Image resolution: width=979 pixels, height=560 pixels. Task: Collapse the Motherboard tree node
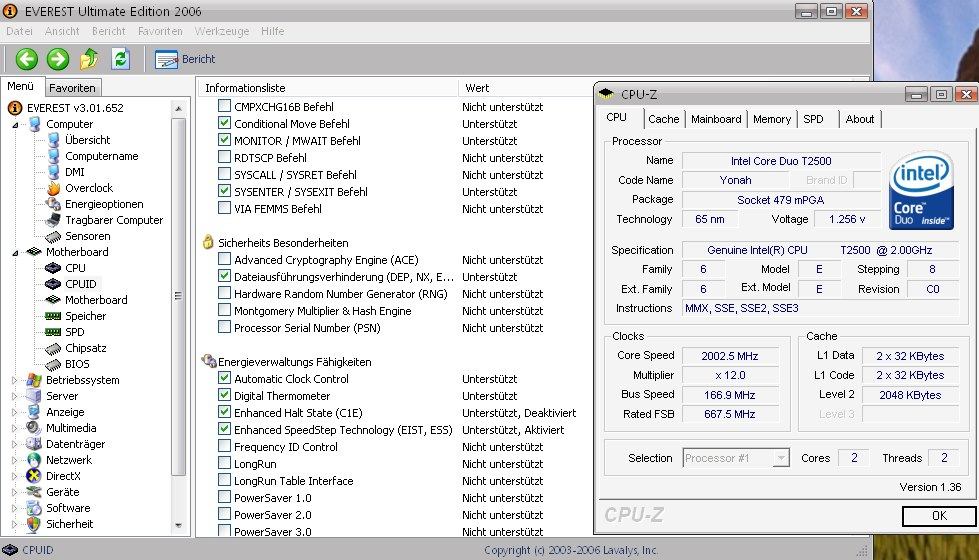[15, 253]
